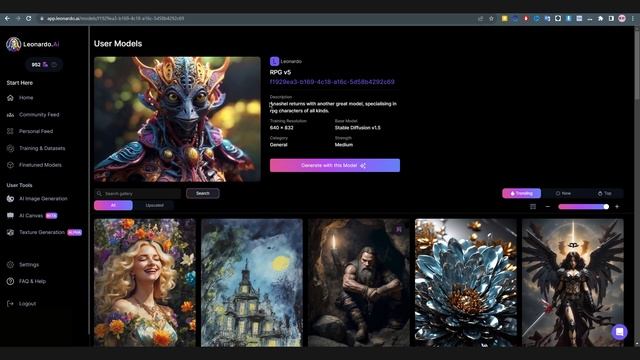Open the watercolor castle image
The image size is (640, 360).
click(x=252, y=283)
